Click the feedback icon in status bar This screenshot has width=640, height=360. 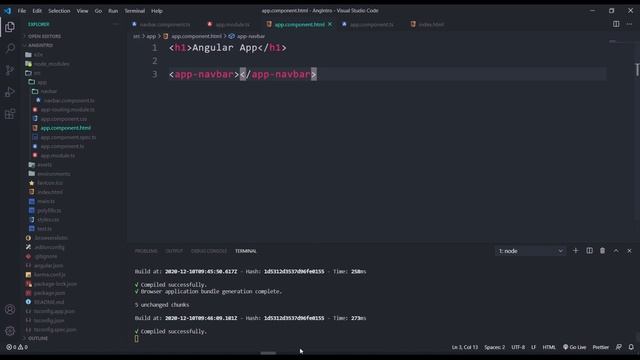[x=619, y=347]
